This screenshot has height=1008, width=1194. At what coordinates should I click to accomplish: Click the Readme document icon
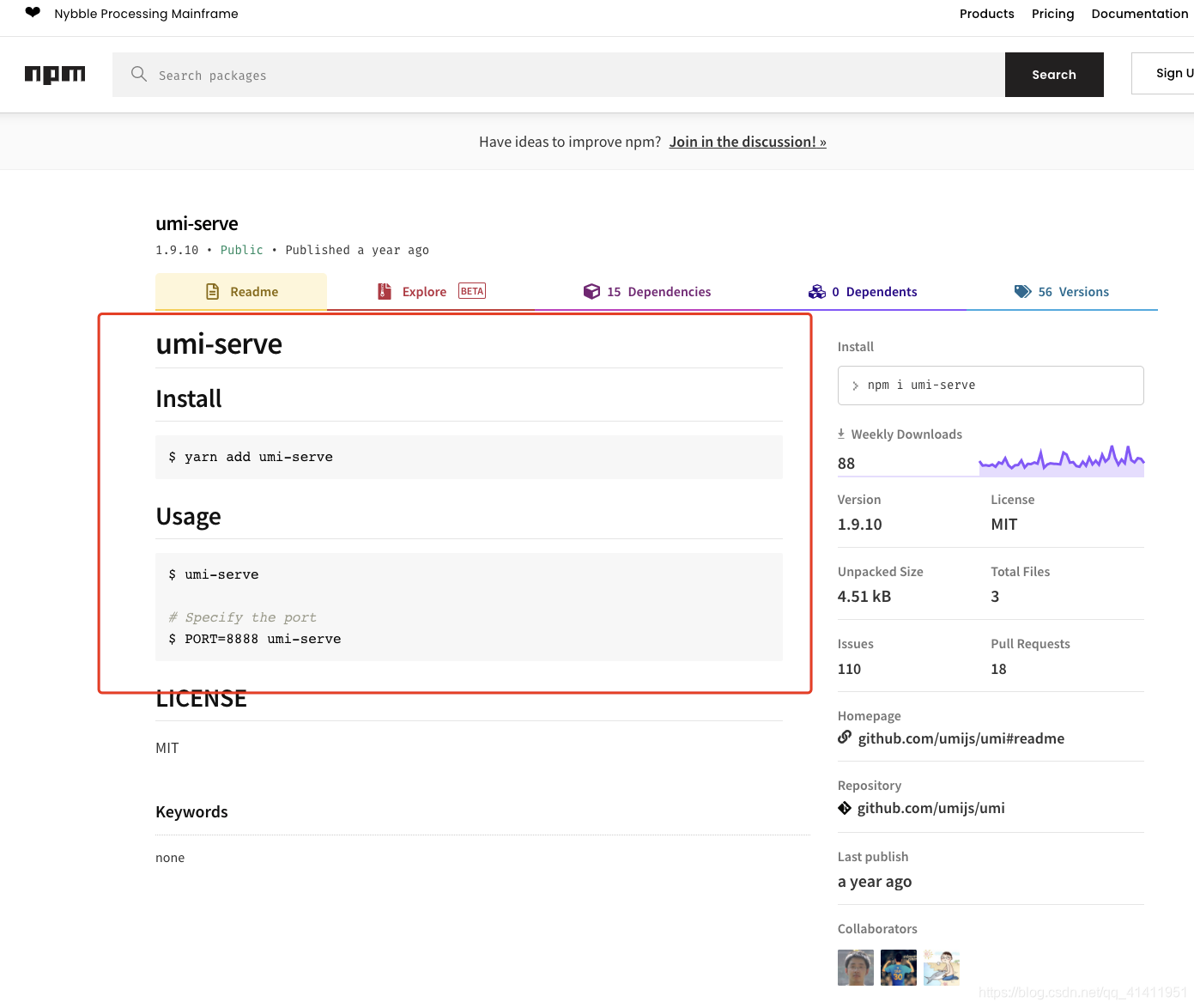click(x=213, y=292)
